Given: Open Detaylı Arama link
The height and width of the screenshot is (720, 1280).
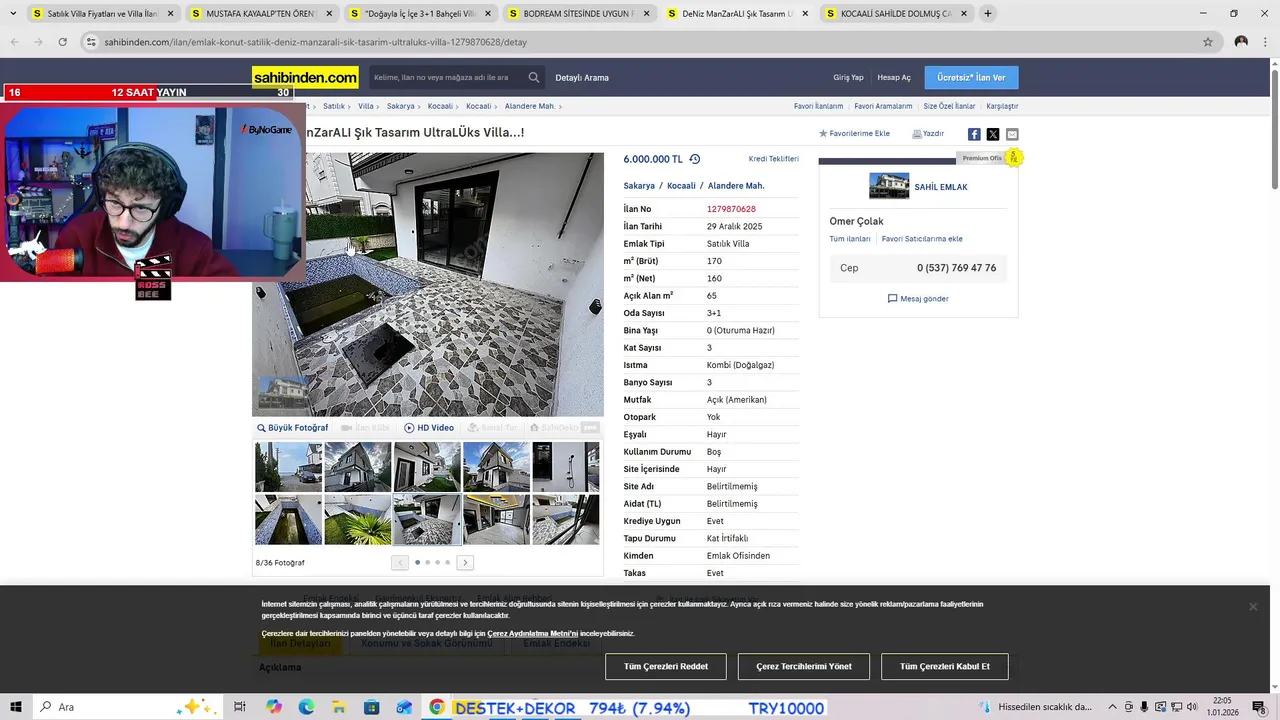Looking at the screenshot, I should click(x=582, y=77).
